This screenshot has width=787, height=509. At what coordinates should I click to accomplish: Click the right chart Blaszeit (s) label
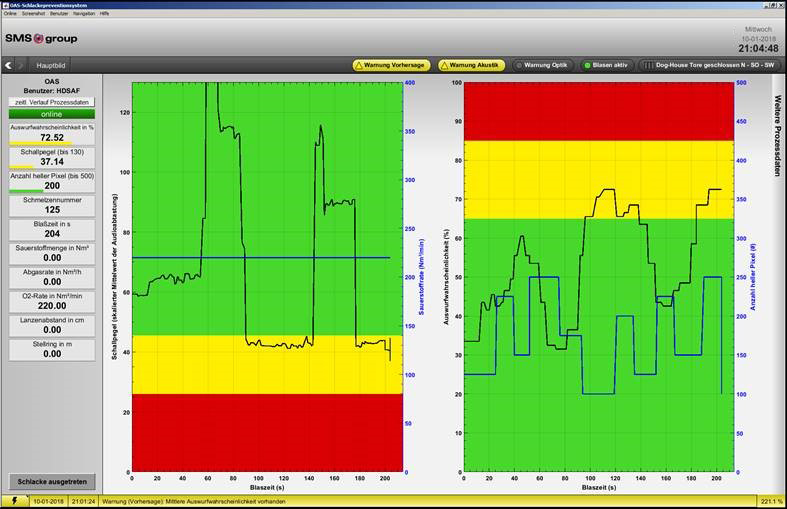pyautogui.click(x=599, y=487)
